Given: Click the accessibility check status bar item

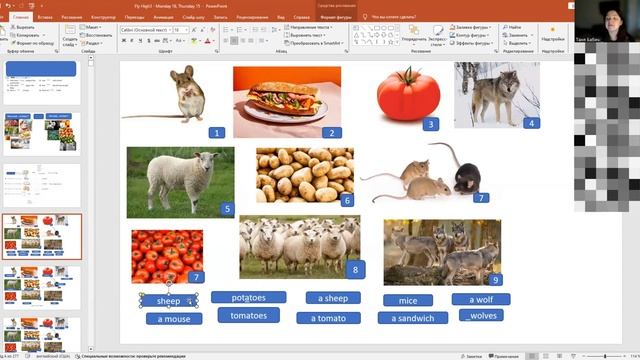Looking at the screenshot, I should (131, 356).
